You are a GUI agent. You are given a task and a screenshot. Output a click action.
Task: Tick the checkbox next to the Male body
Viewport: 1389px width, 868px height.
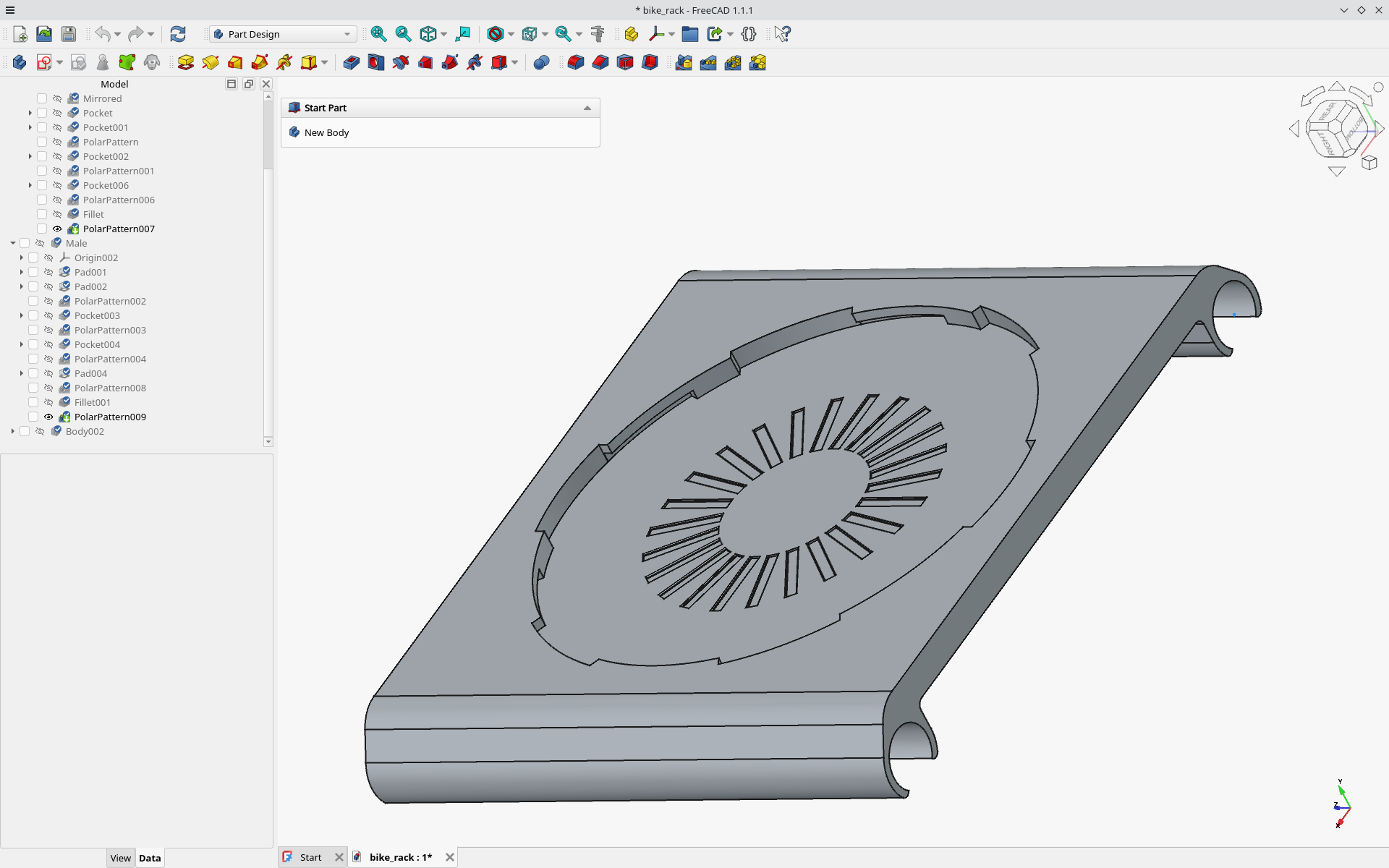pyautogui.click(x=25, y=243)
